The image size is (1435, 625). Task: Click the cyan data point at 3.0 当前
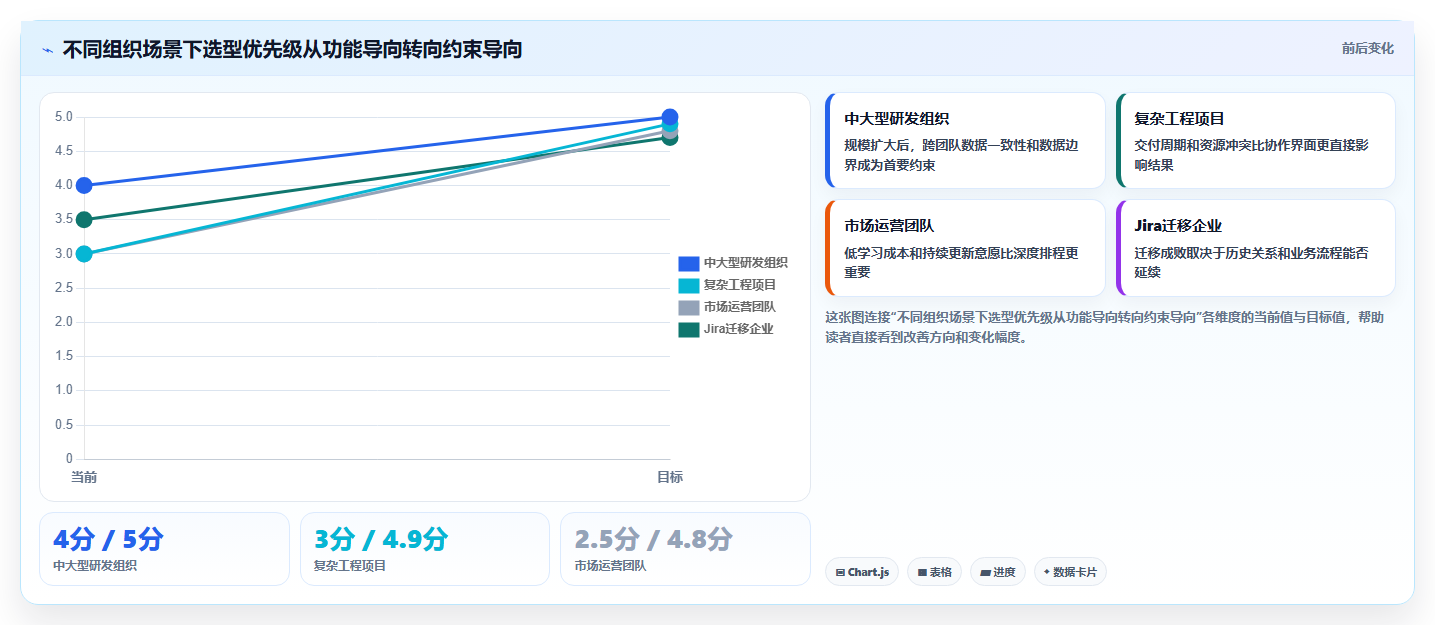[84, 254]
